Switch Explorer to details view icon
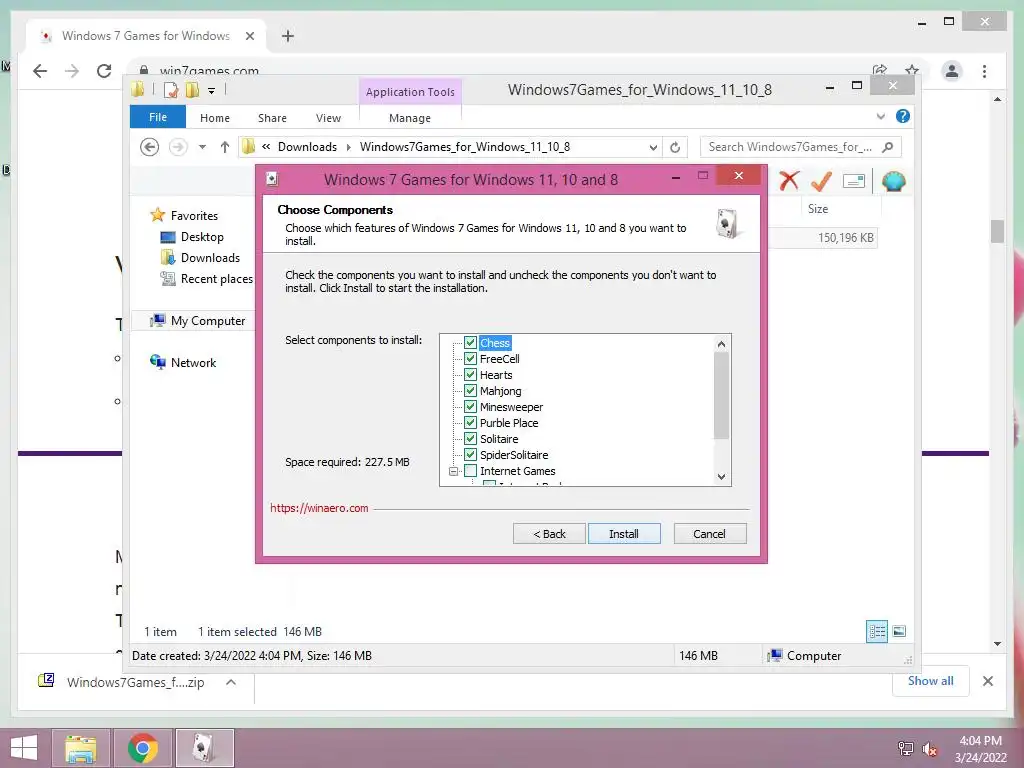The width and height of the screenshot is (1024, 768). (877, 632)
